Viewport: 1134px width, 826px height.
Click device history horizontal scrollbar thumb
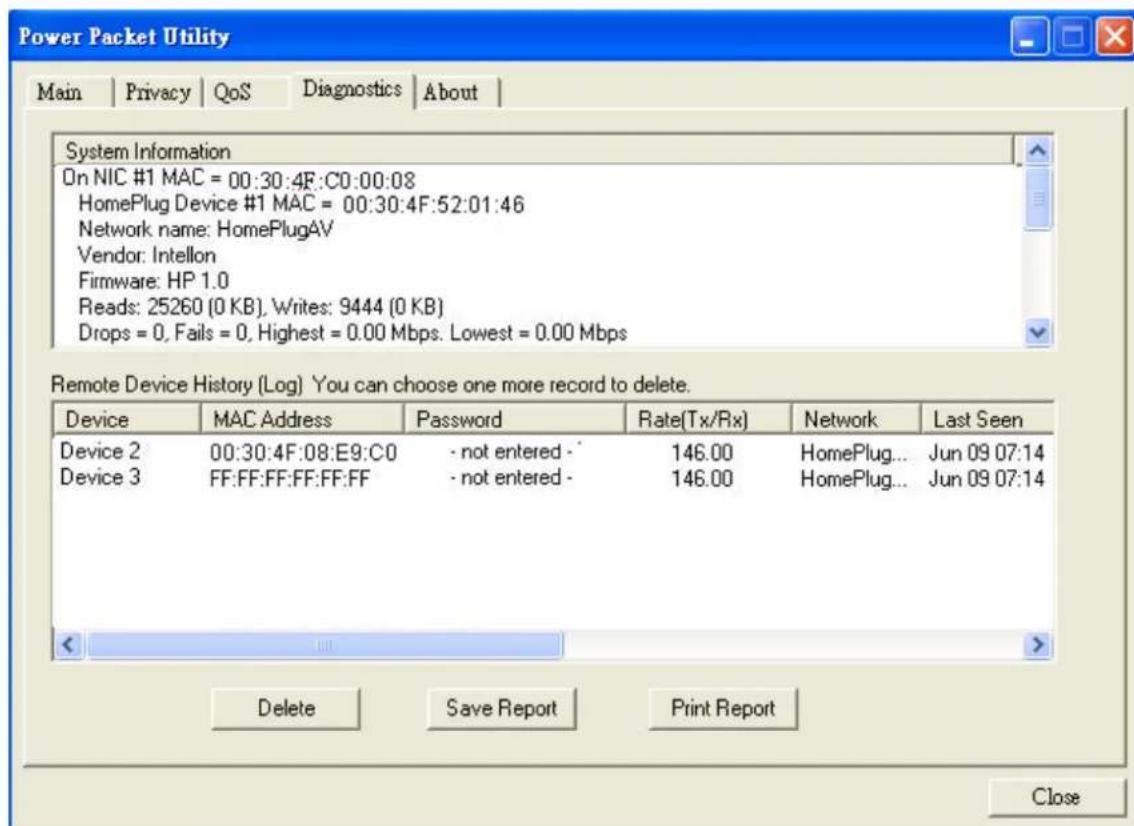(x=324, y=644)
